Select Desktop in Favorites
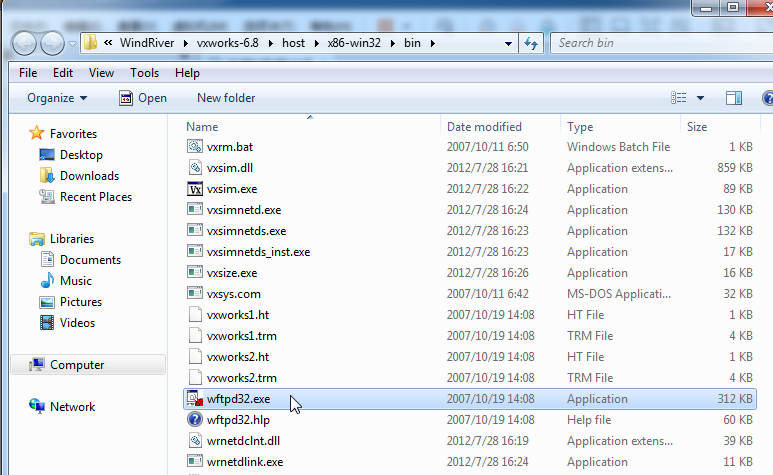The image size is (773, 475). point(81,155)
